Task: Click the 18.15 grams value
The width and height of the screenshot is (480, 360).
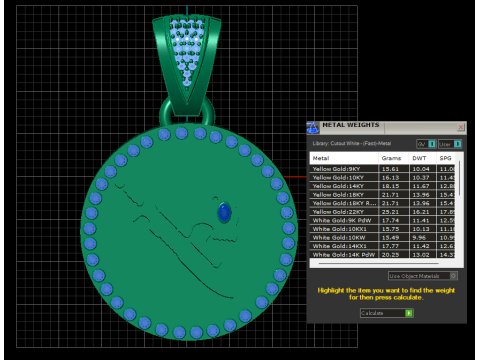Action: (x=390, y=186)
